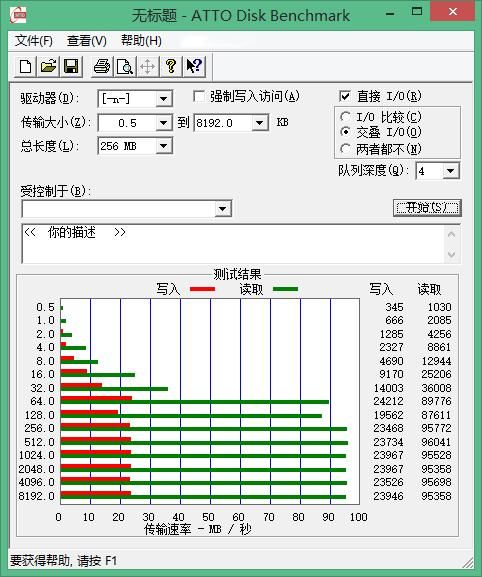Image resolution: width=482 pixels, height=577 pixels.
Task: Click the 传输速率 - MB / 秒 axis label
Action: coord(198,530)
